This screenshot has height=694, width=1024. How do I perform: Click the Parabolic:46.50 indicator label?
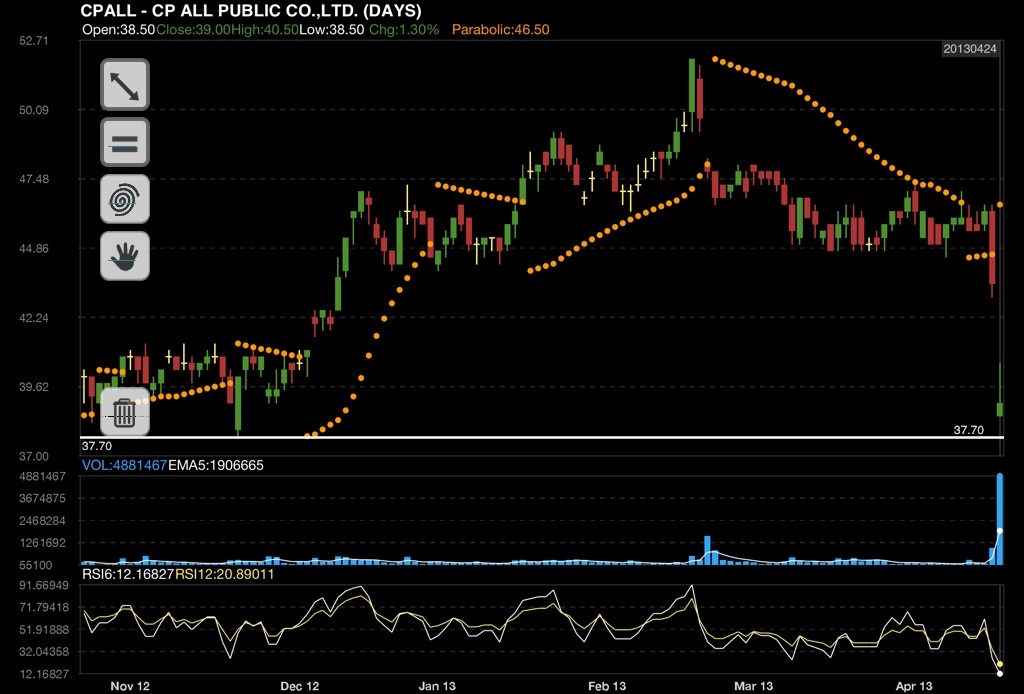pos(501,29)
